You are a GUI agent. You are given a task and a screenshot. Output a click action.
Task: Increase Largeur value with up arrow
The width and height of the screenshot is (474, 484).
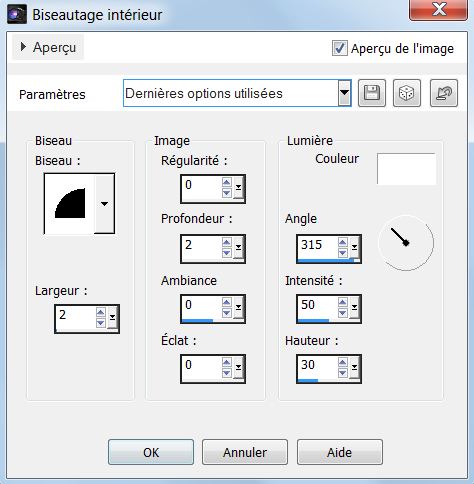pos(101,312)
